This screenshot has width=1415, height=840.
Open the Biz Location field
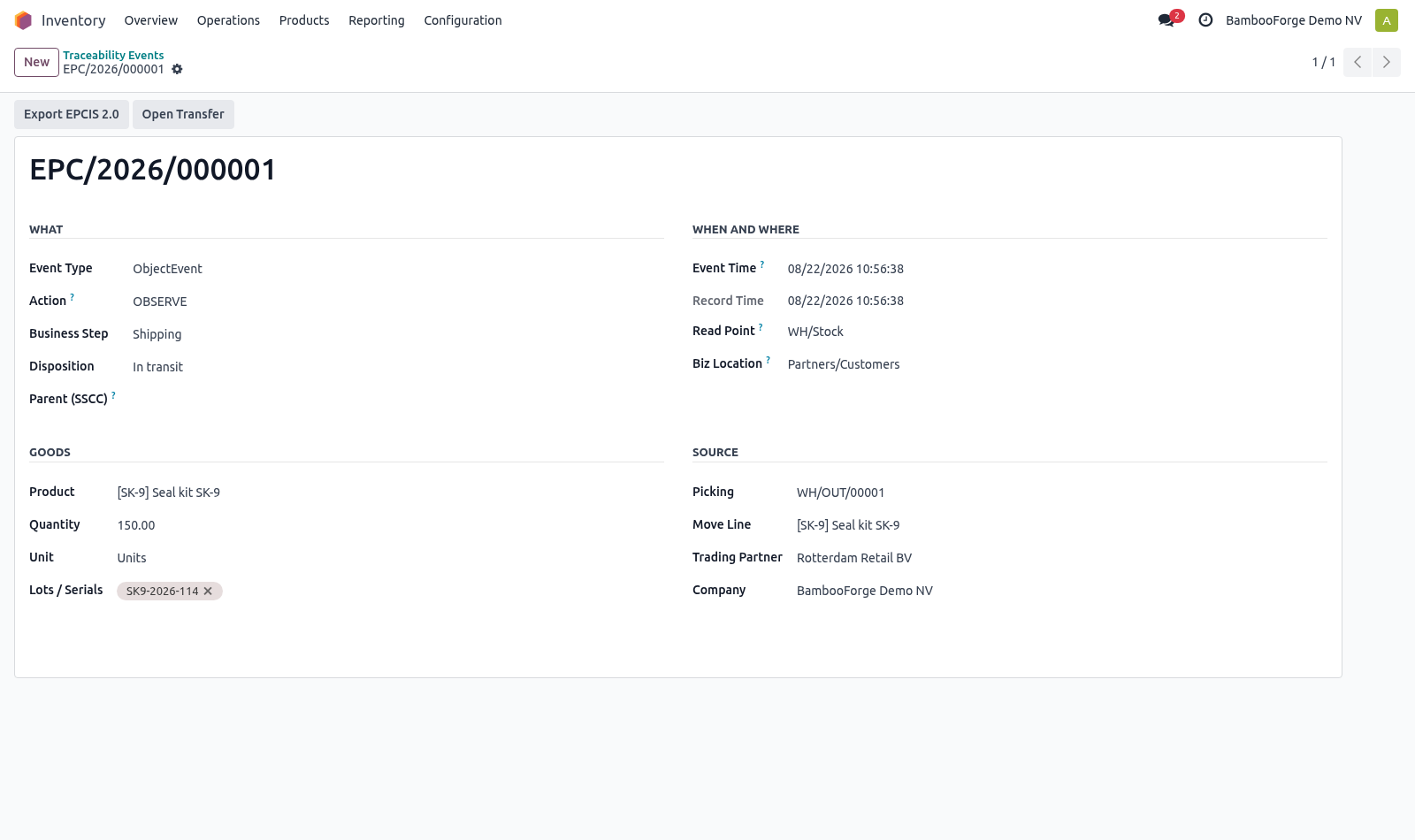(x=1058, y=364)
